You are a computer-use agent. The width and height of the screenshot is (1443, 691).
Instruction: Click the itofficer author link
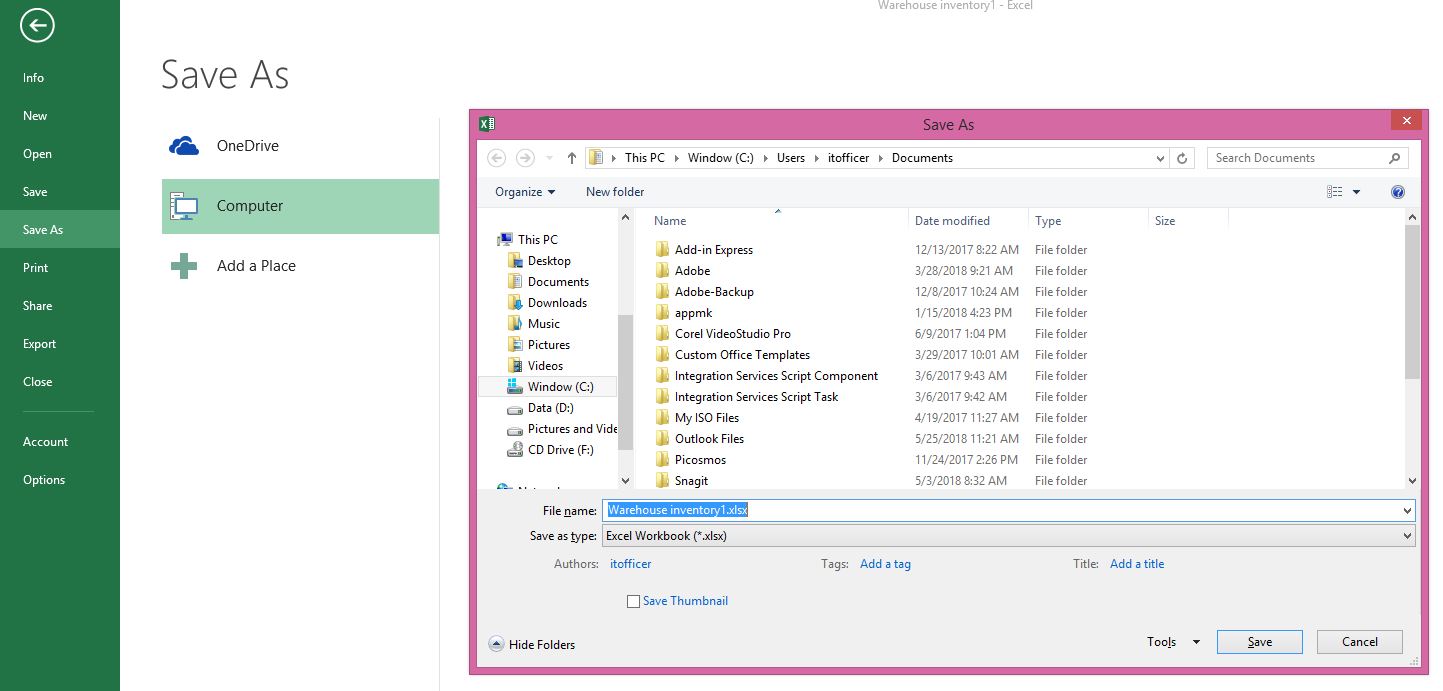[x=630, y=564]
